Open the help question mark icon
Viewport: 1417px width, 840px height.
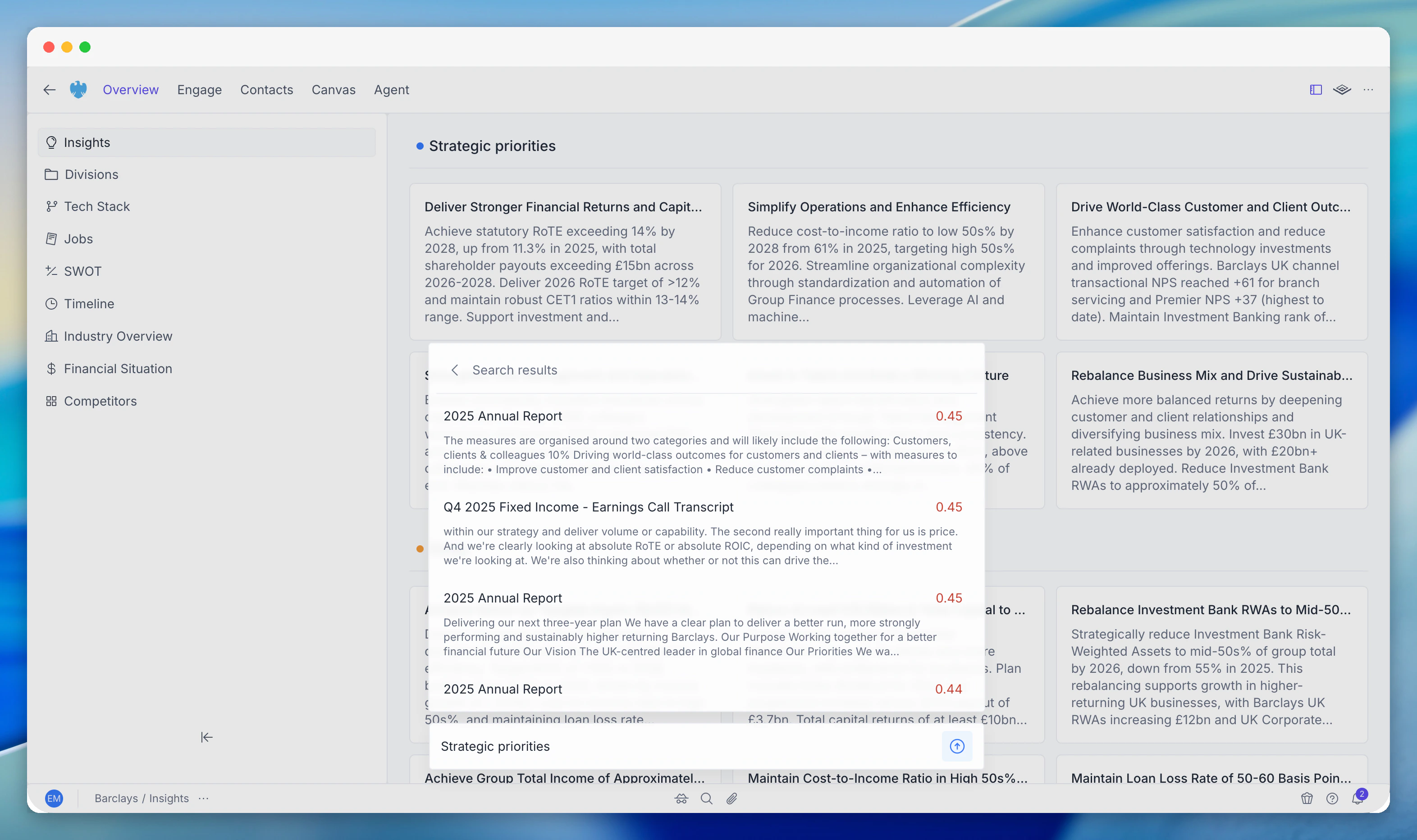coord(1332,798)
